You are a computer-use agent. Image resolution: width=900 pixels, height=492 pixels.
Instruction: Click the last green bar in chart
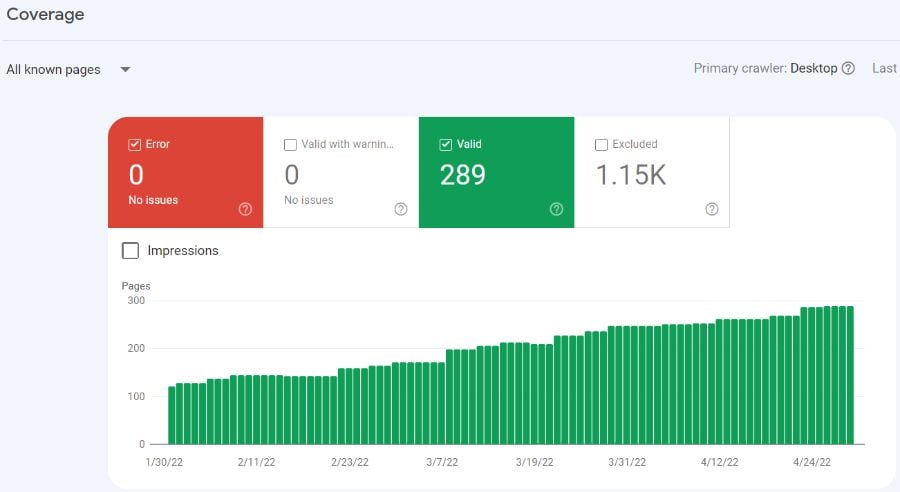[850, 375]
